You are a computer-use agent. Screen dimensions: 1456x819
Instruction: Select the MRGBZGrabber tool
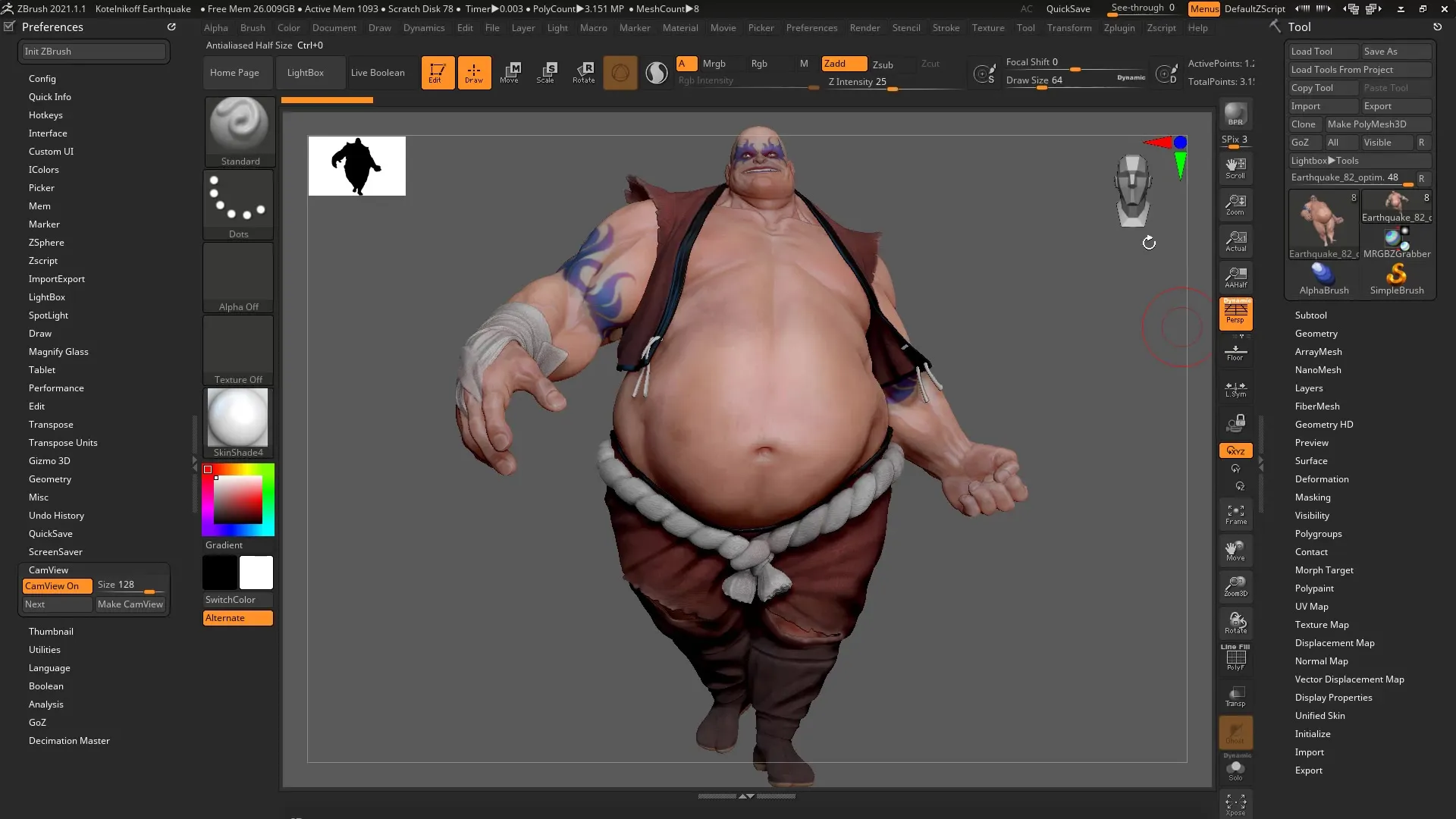[1396, 243]
